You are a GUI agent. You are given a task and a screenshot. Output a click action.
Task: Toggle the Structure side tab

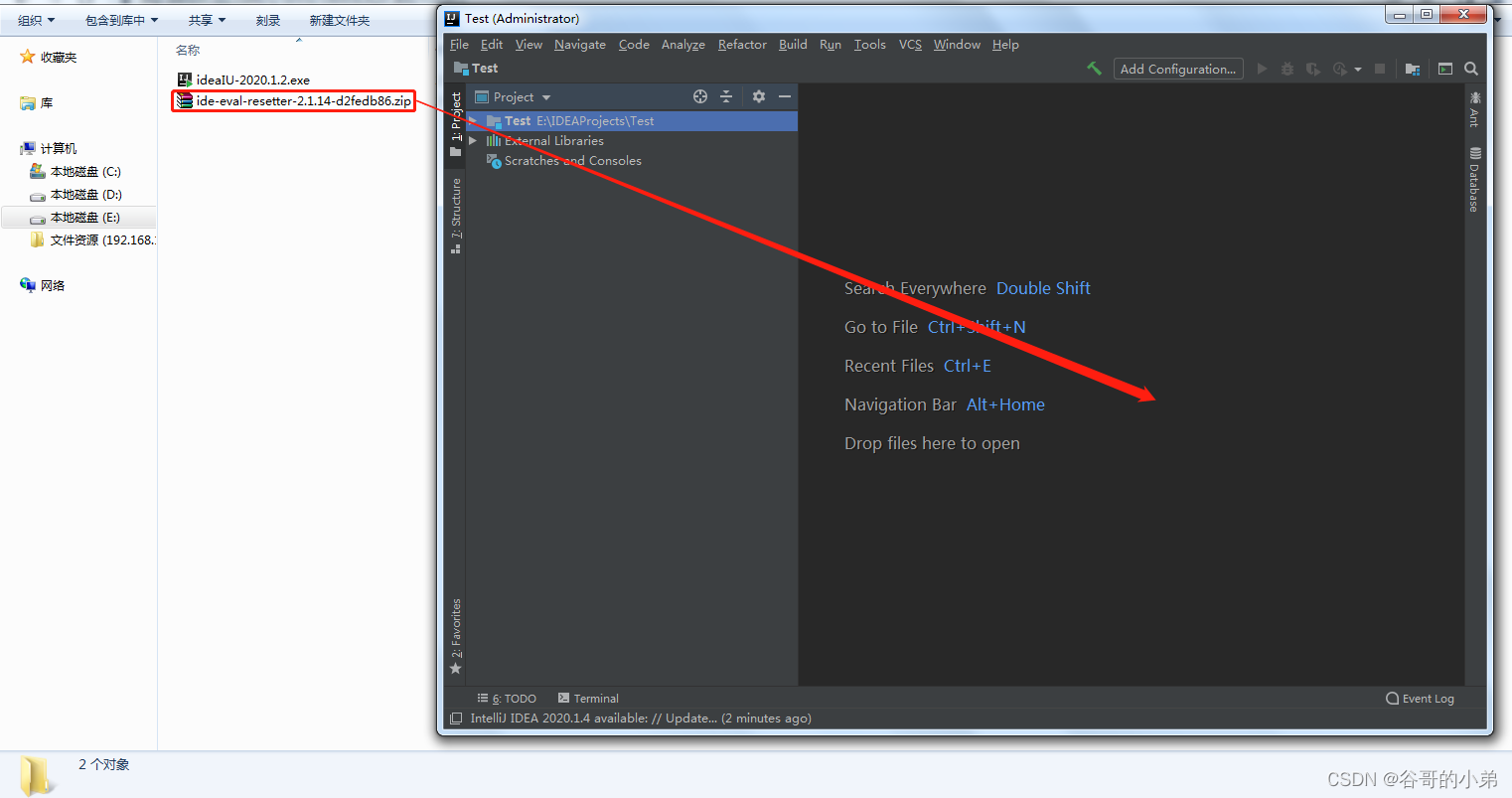[x=456, y=215]
